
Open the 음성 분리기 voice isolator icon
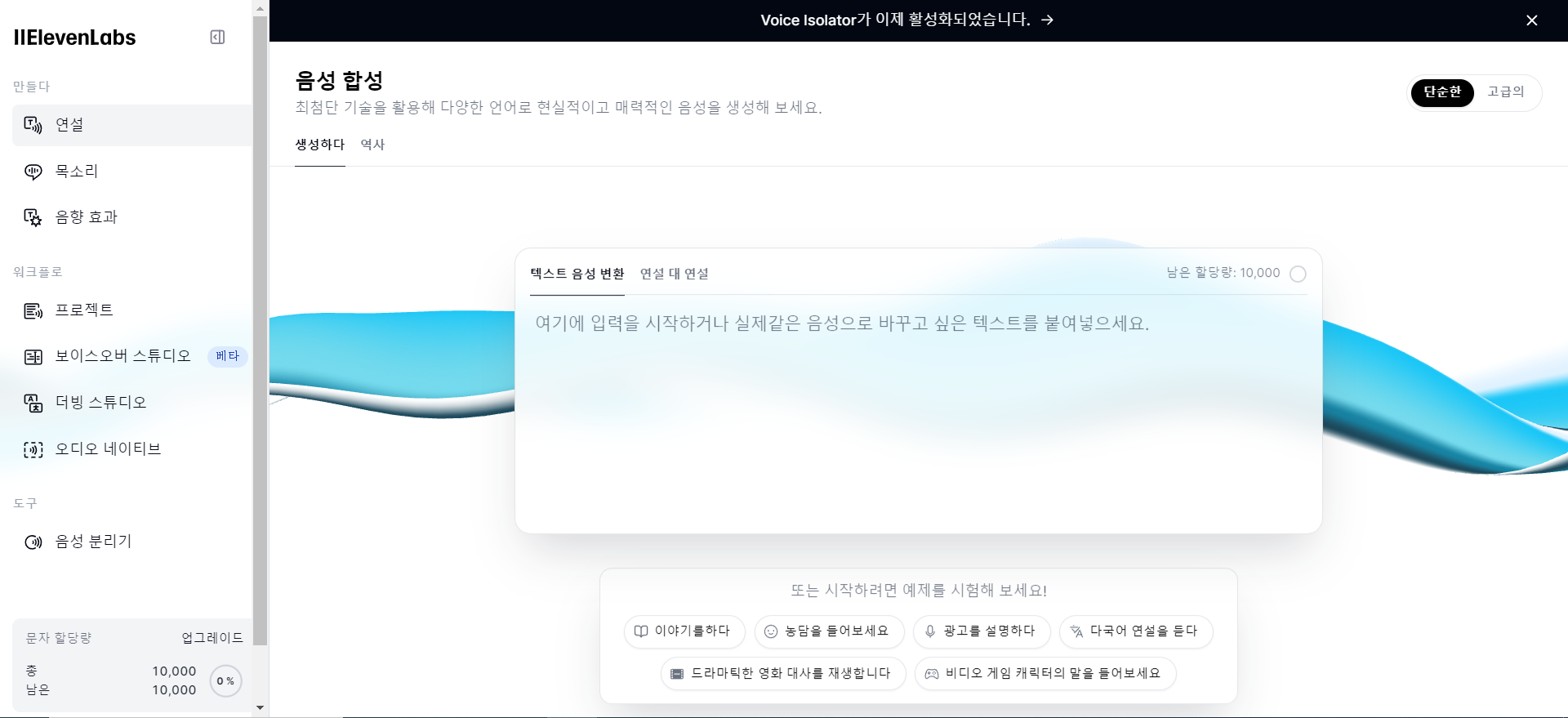(x=33, y=542)
